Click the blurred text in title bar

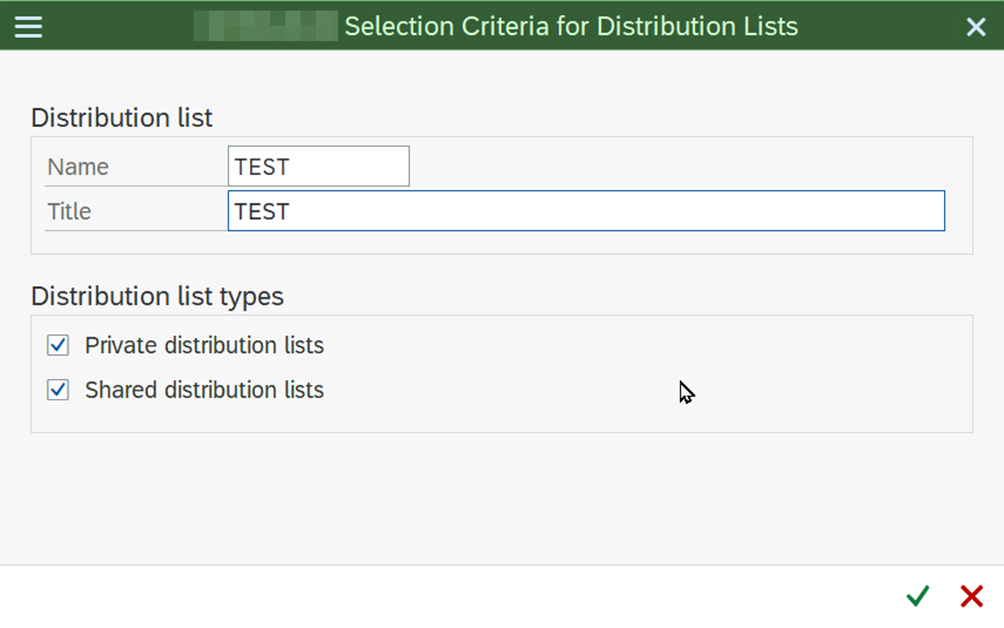[x=265, y=26]
